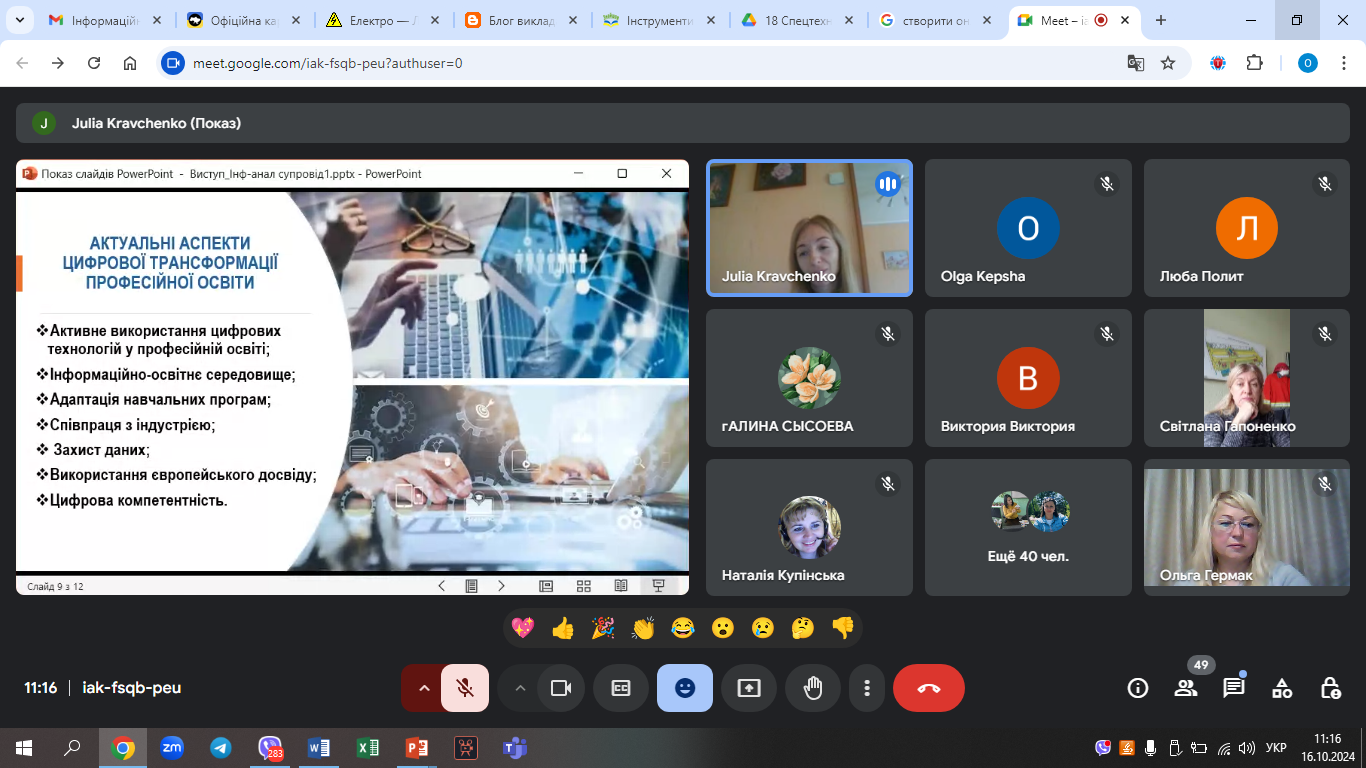
Task: Click the raise hand icon
Action: click(813, 688)
